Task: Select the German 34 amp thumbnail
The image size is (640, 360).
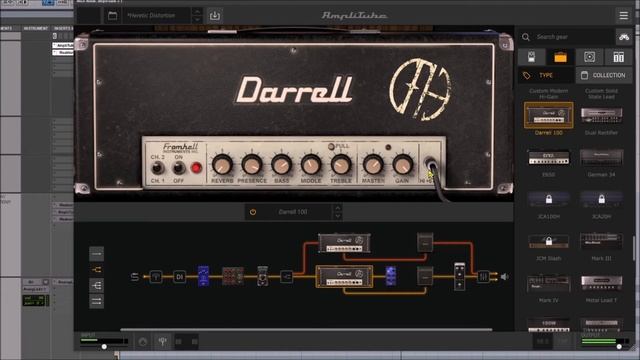Action: [x=601, y=158]
